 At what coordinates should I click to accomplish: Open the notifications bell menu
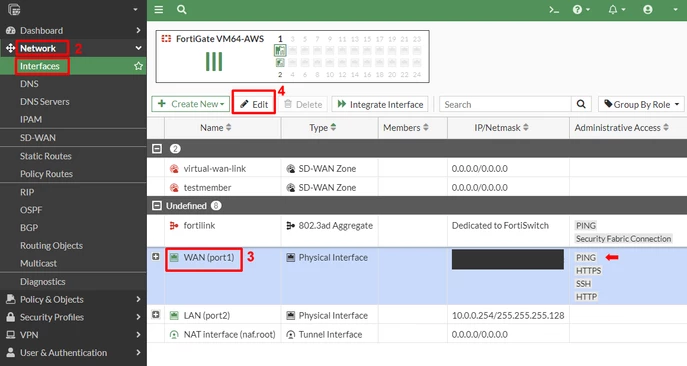click(616, 10)
